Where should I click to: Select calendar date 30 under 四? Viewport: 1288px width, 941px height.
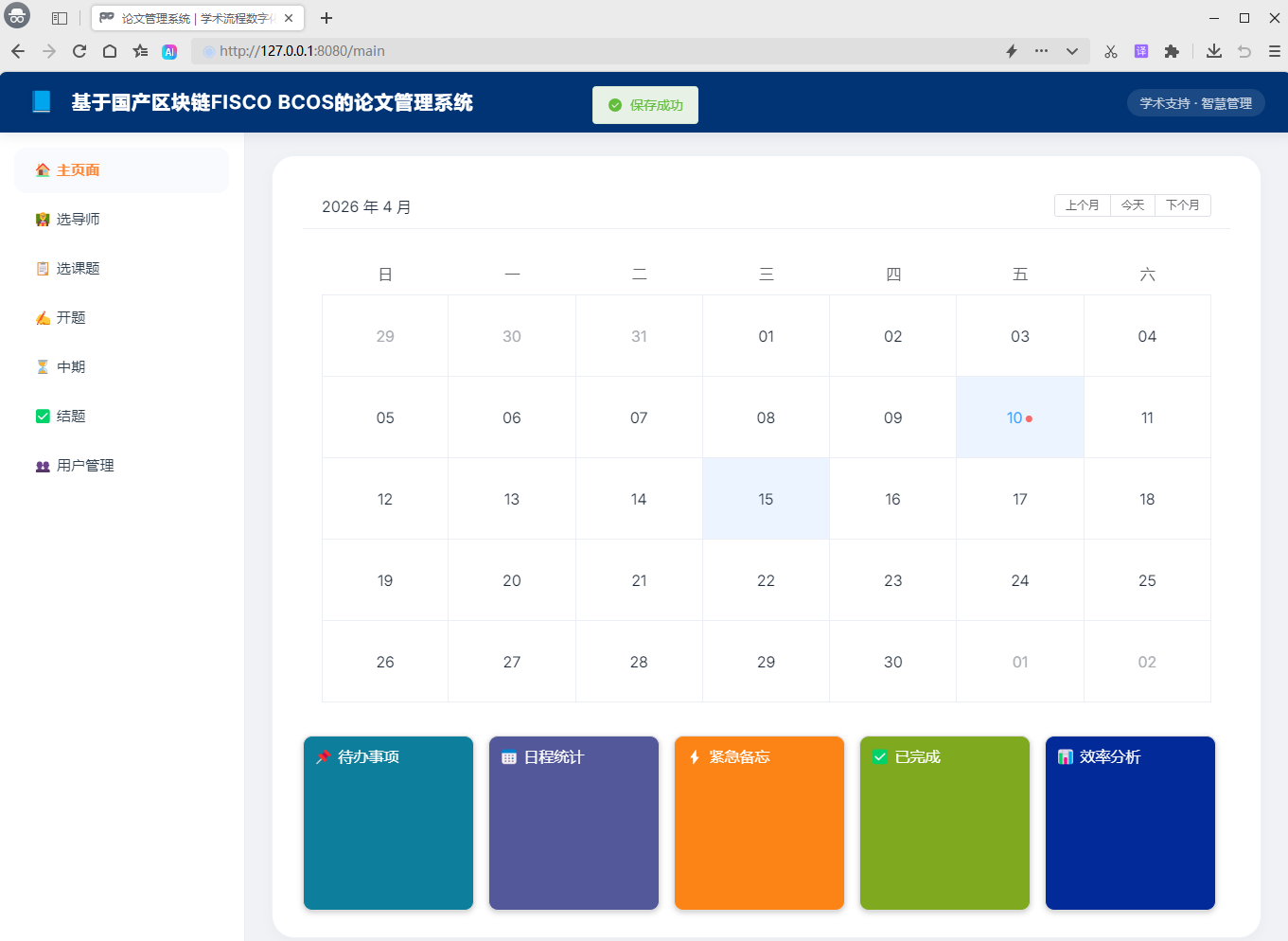[893, 662]
